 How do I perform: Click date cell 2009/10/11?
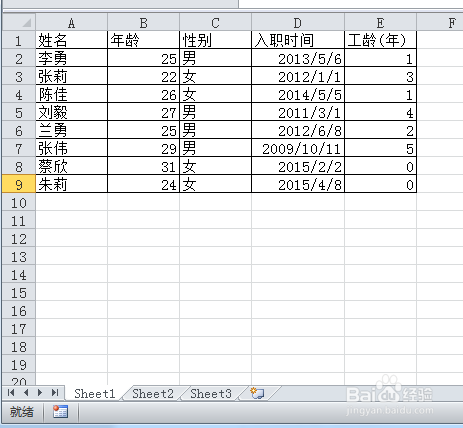pos(298,148)
